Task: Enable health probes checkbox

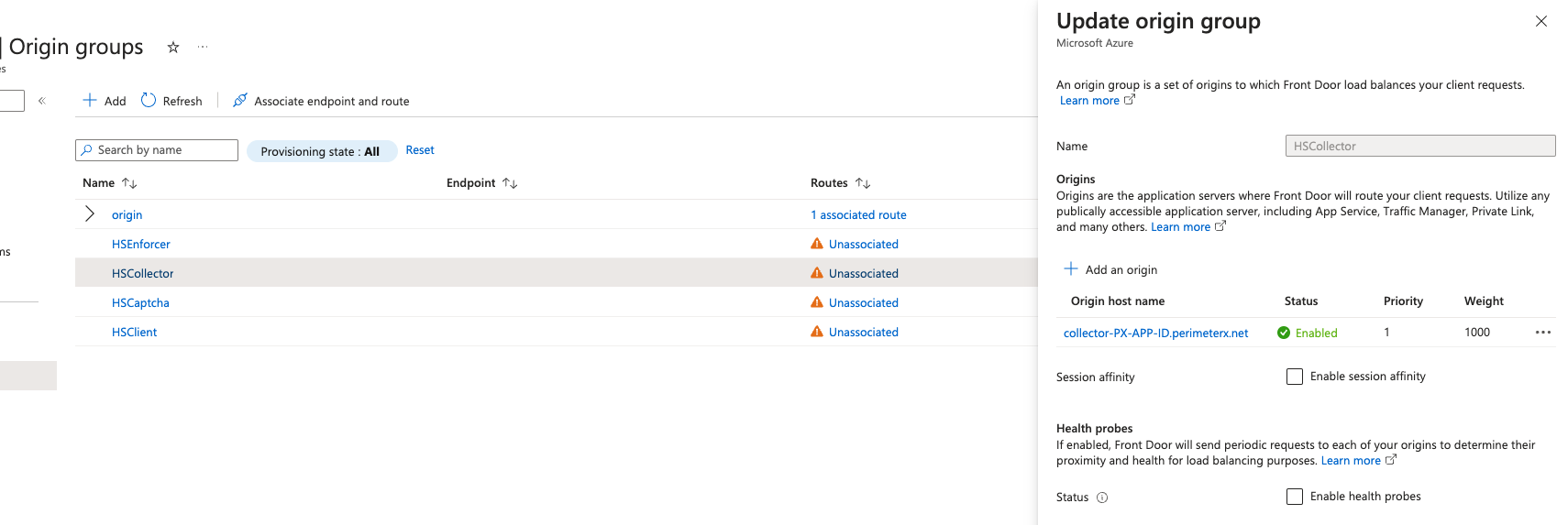Action: [1295, 497]
